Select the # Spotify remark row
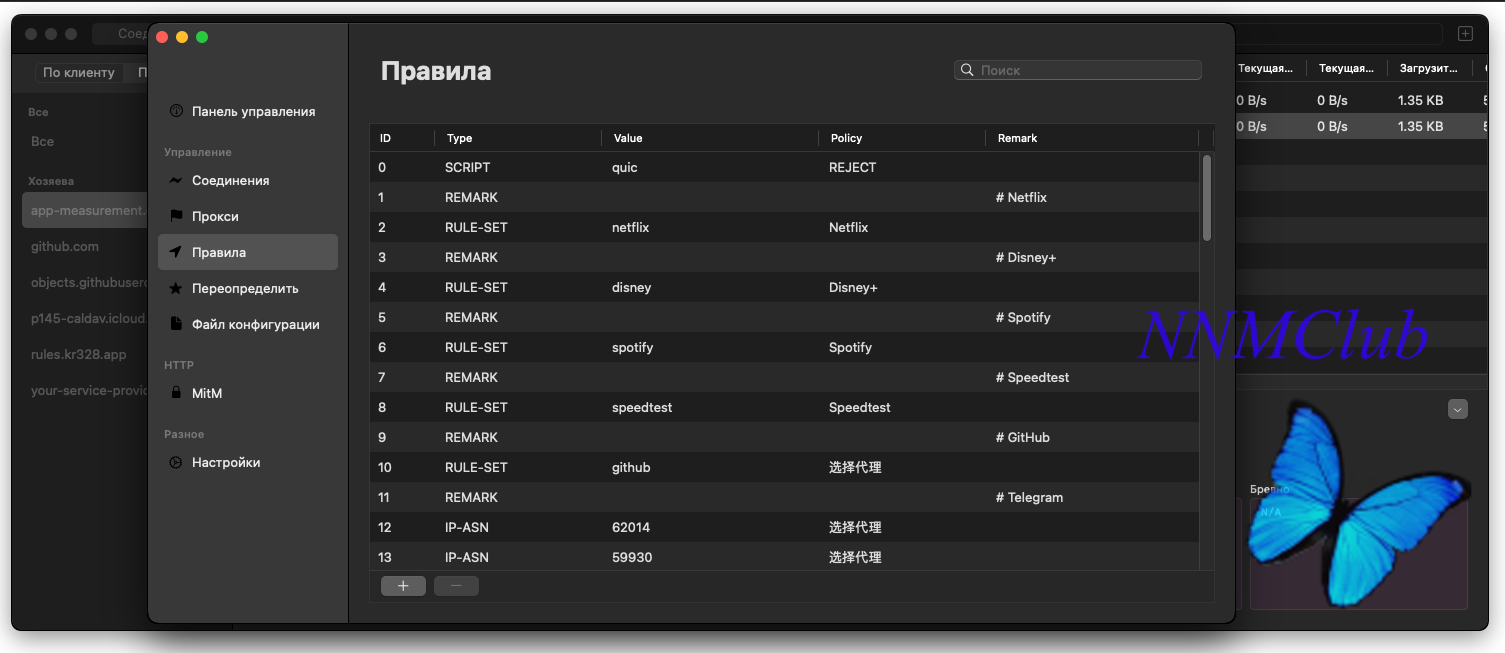The height and width of the screenshot is (653, 1505). click(784, 317)
